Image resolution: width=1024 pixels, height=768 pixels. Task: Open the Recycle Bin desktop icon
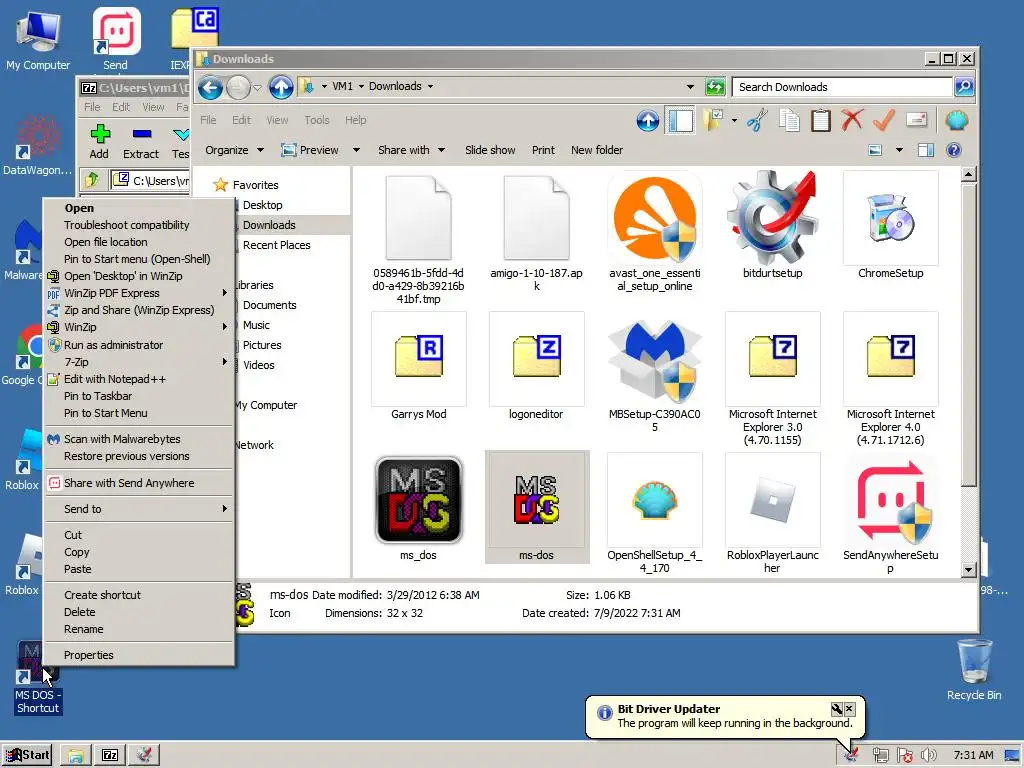(974, 669)
